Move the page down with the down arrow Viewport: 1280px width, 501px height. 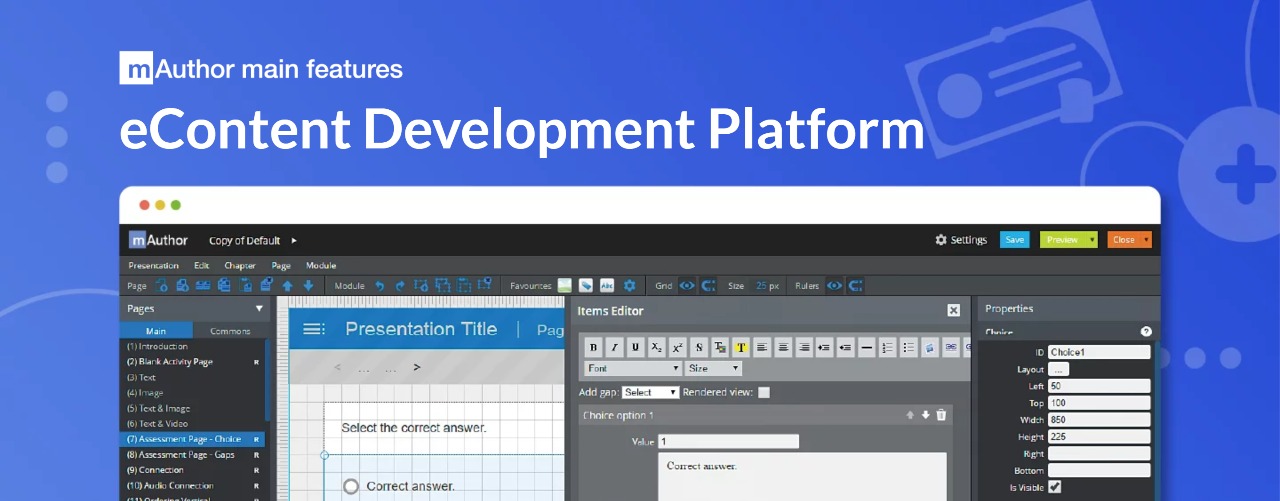click(x=308, y=286)
